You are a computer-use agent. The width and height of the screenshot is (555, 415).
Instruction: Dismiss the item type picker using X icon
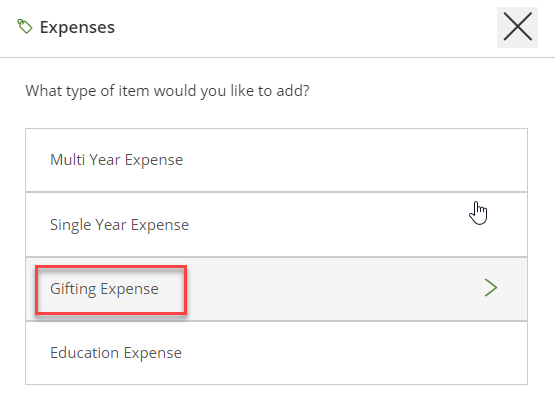point(517,27)
